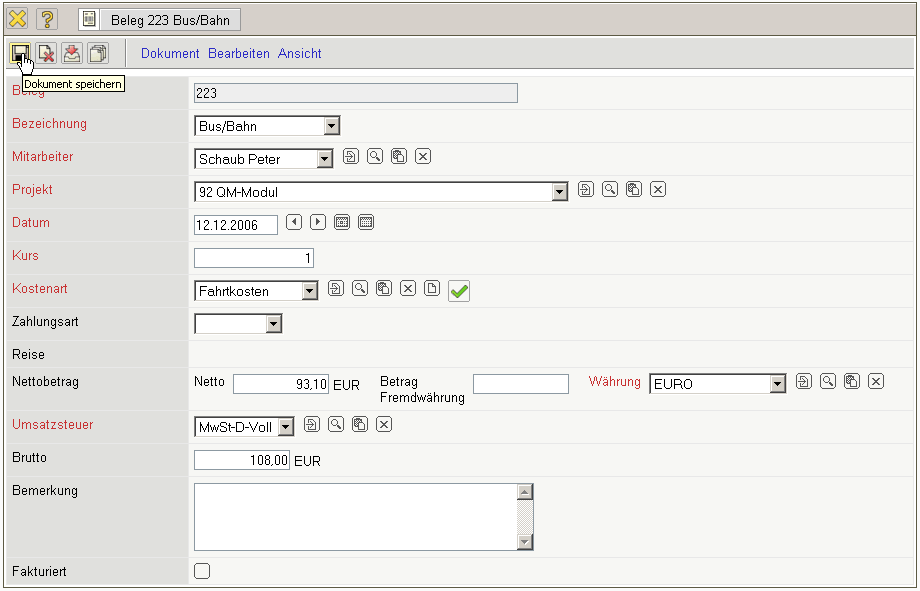This screenshot has height=591, width=920.
Task: Expand the empty Zahlungsart dropdown
Action: tap(273, 323)
